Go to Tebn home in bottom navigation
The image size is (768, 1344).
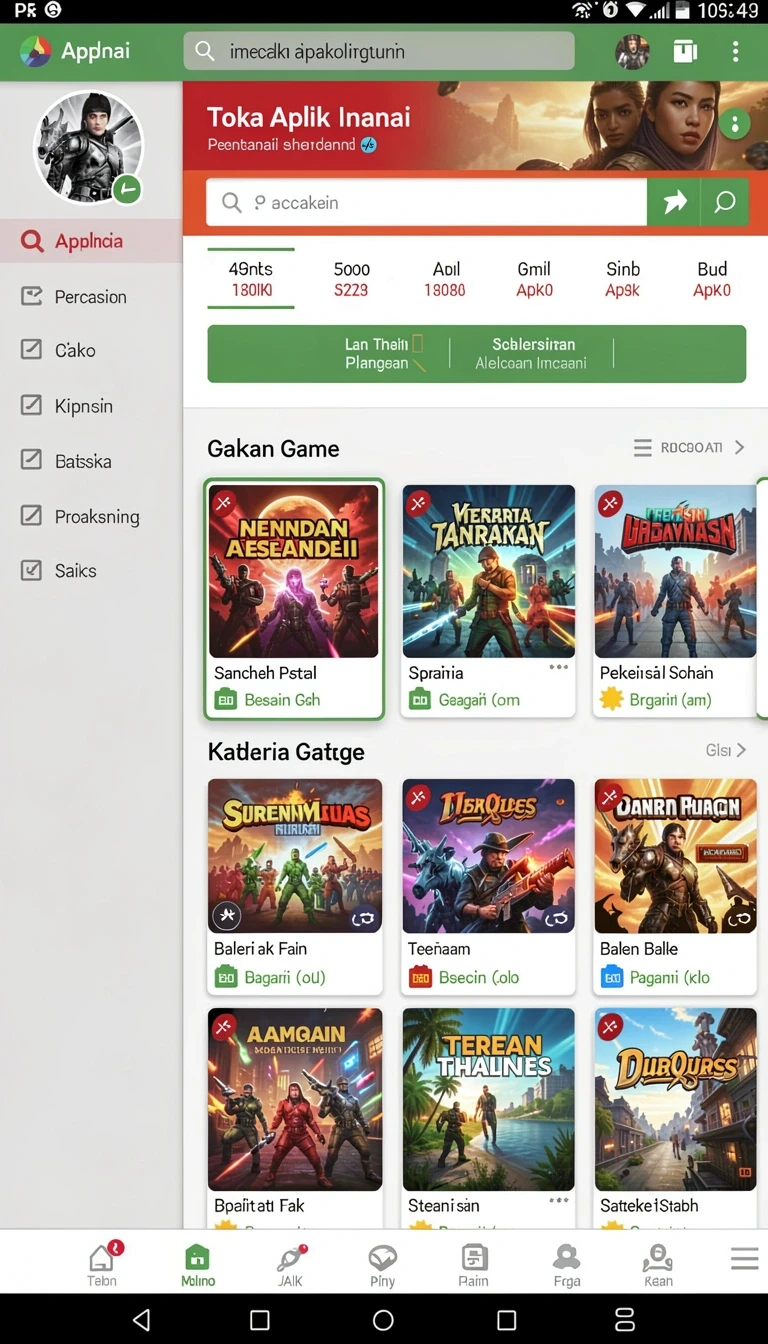[x=102, y=1264]
